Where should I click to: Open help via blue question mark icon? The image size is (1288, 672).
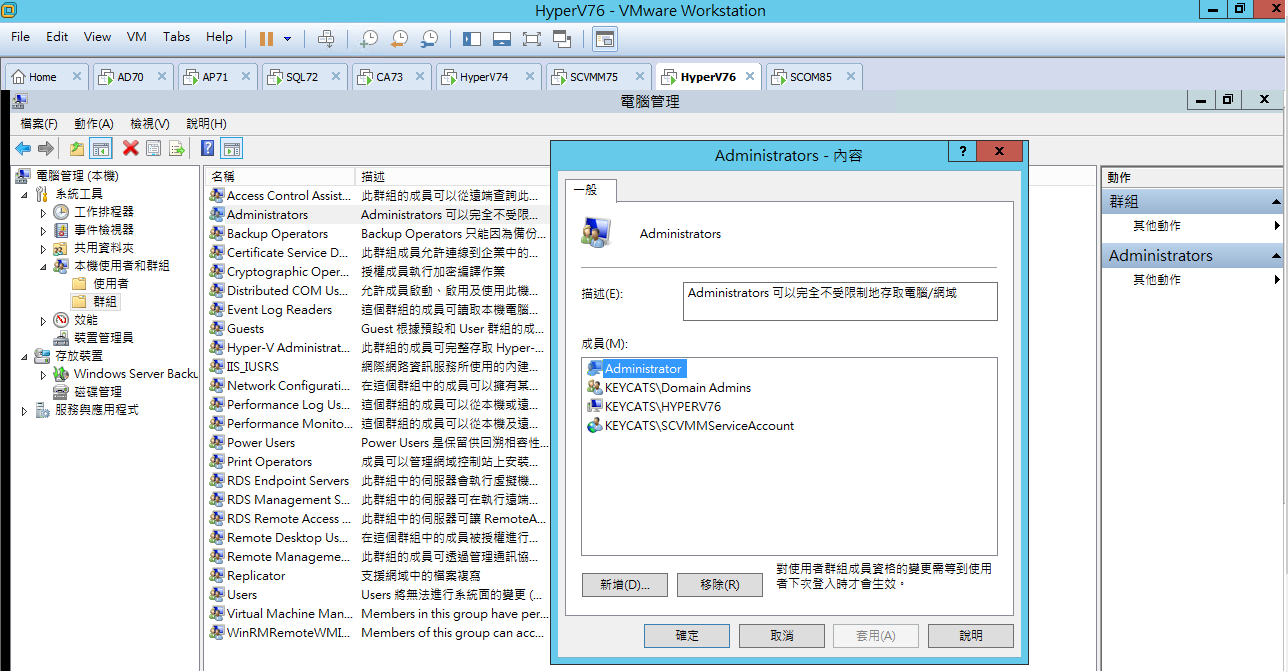point(208,149)
